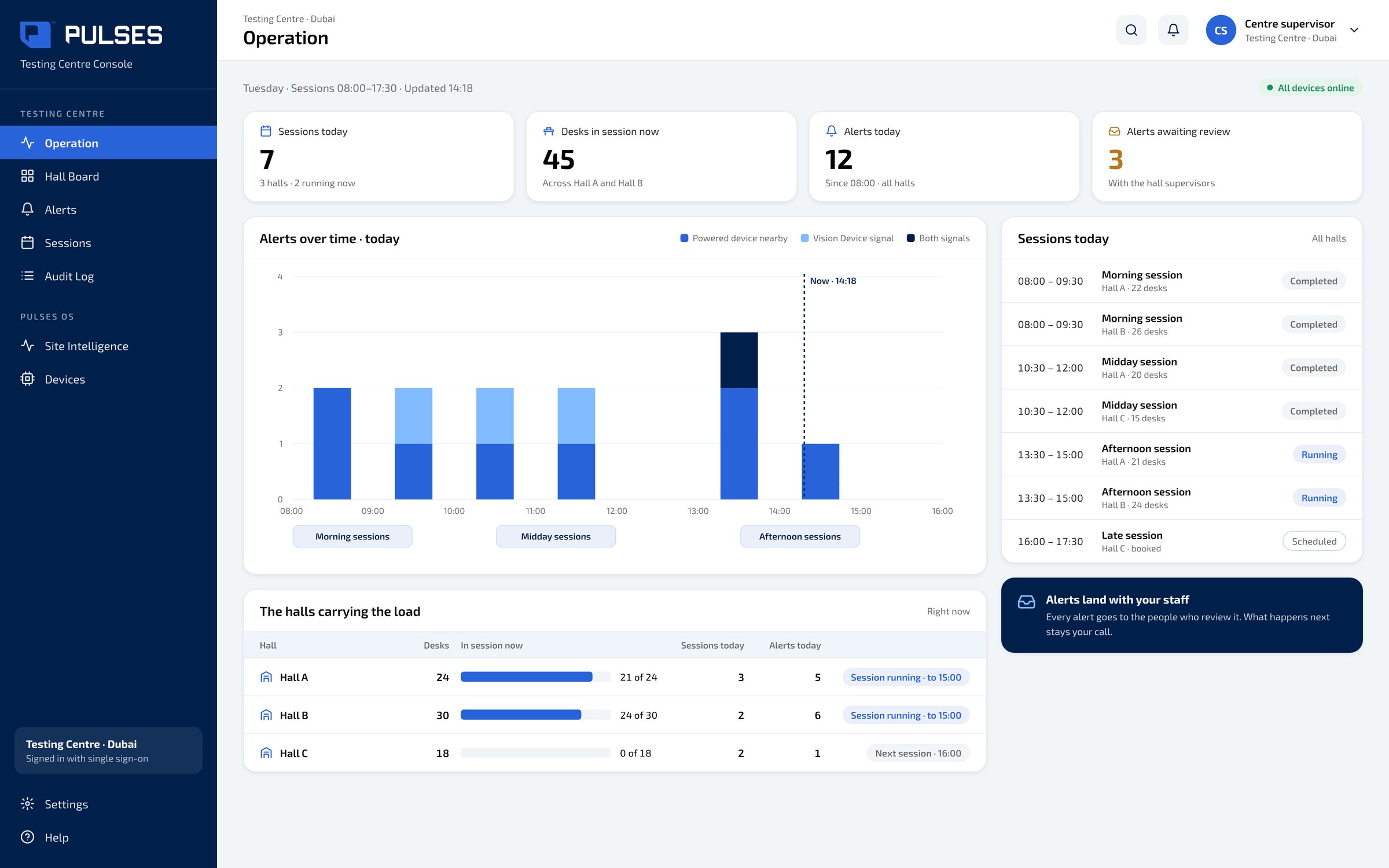1389x868 pixels.
Task: Click the inbox icon on Alerts awaiting review
Action: [1114, 131]
